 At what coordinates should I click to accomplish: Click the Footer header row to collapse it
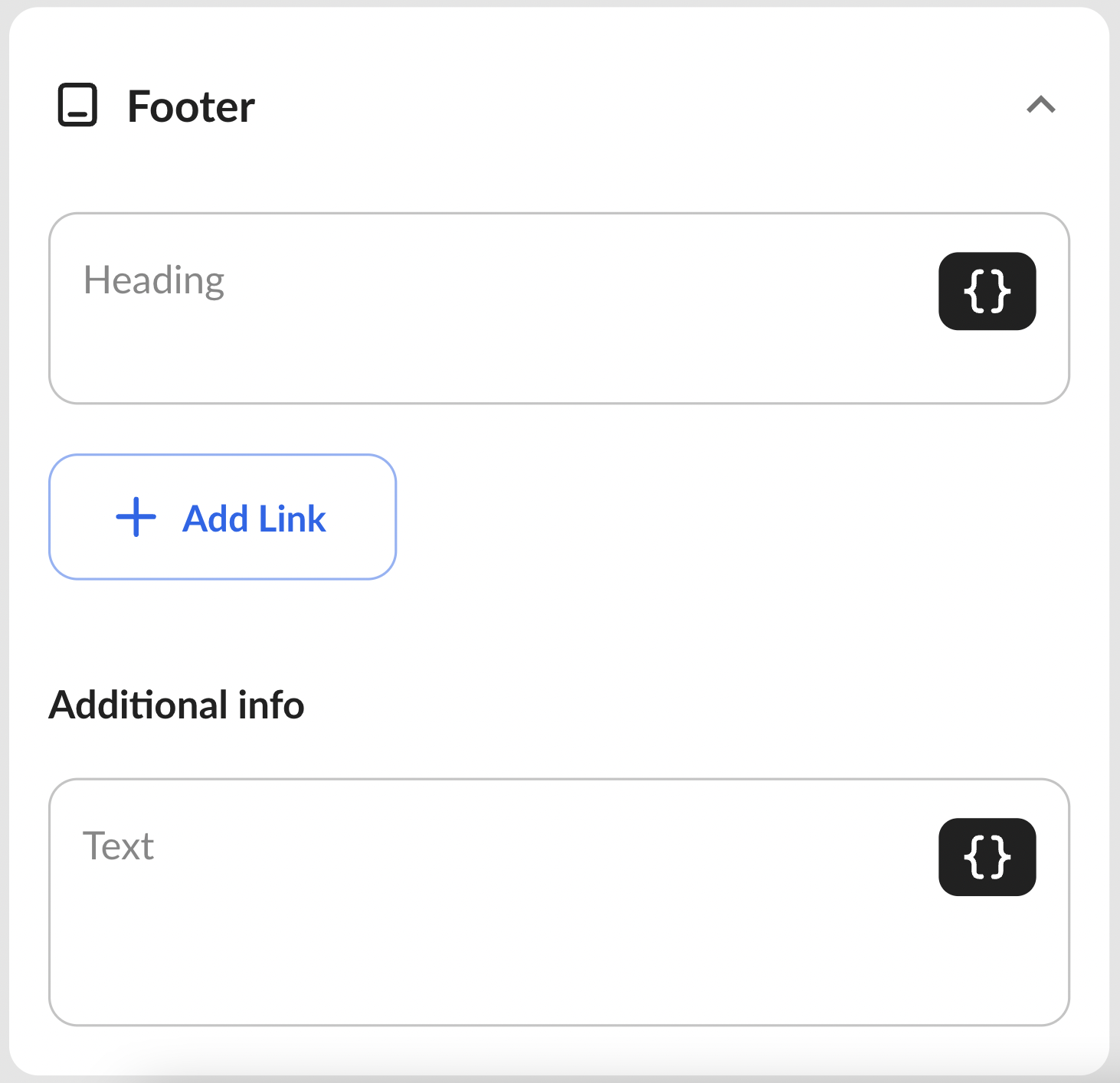point(558,105)
